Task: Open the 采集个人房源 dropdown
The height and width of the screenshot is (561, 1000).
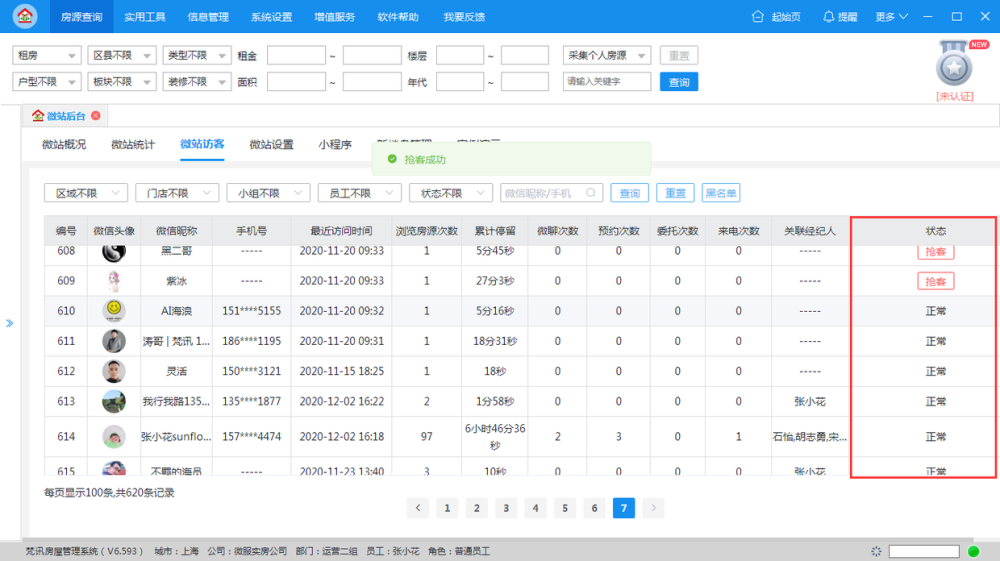Action: [607, 55]
